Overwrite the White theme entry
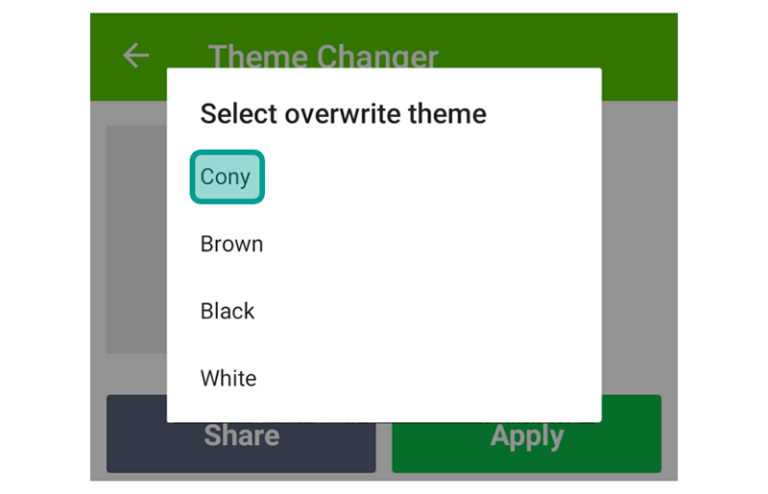The image size is (768, 494). (384, 378)
